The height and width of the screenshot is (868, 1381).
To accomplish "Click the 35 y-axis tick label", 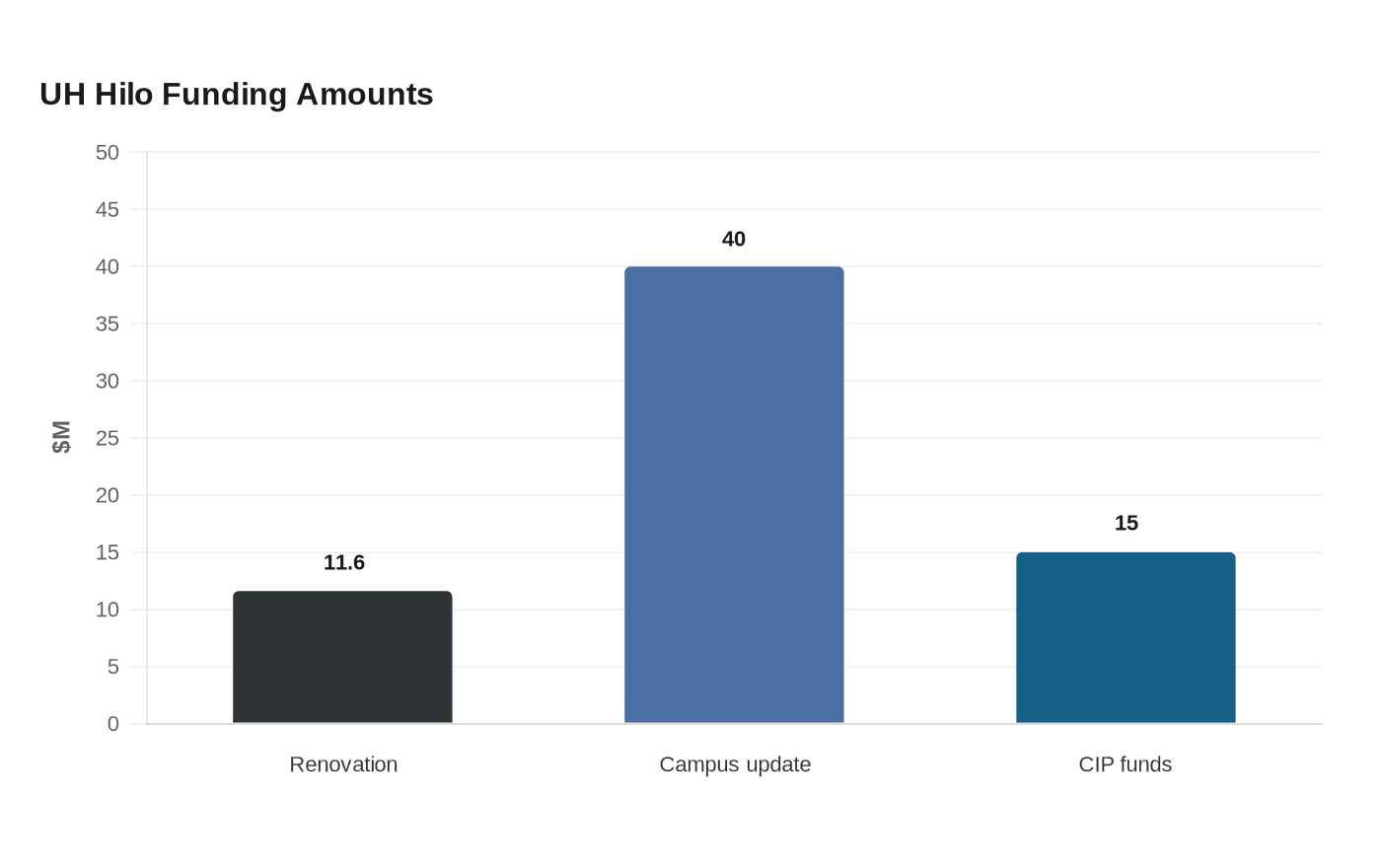I will (108, 324).
